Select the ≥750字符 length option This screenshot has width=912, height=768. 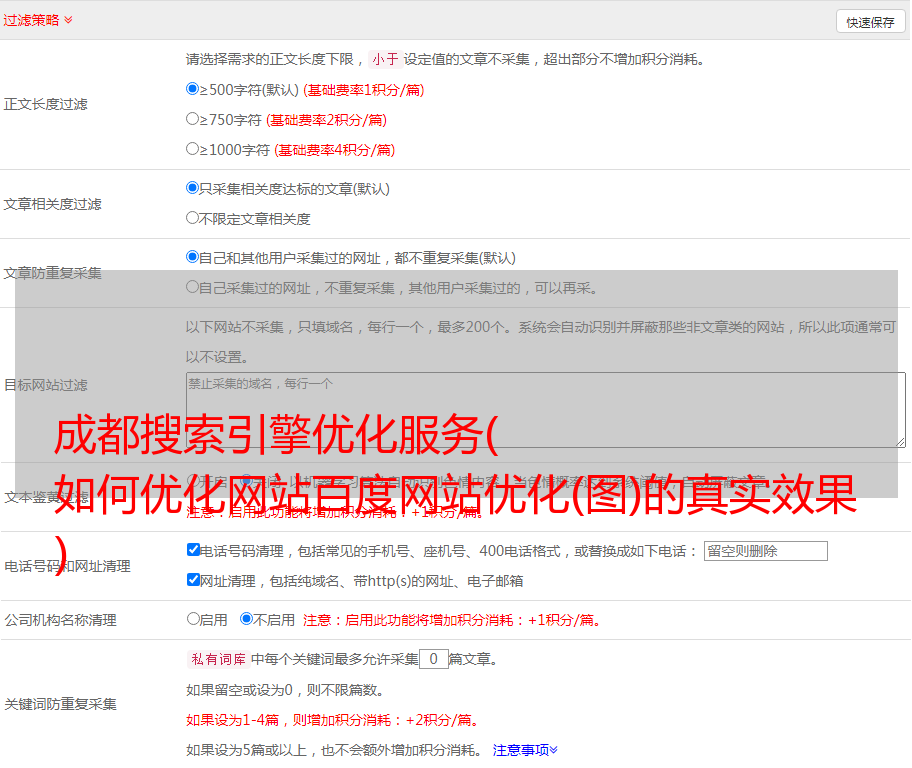[x=193, y=119]
